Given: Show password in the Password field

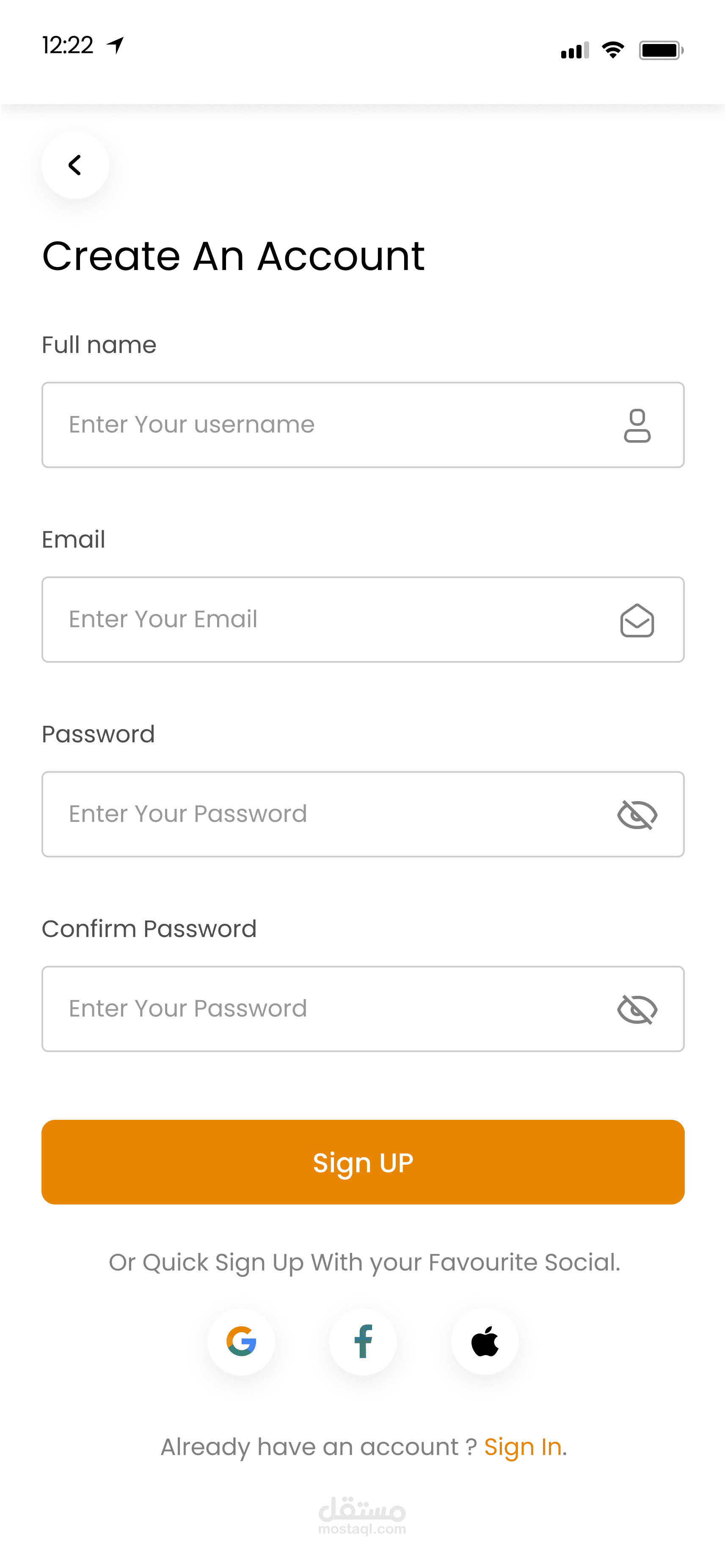Looking at the screenshot, I should tap(637, 814).
